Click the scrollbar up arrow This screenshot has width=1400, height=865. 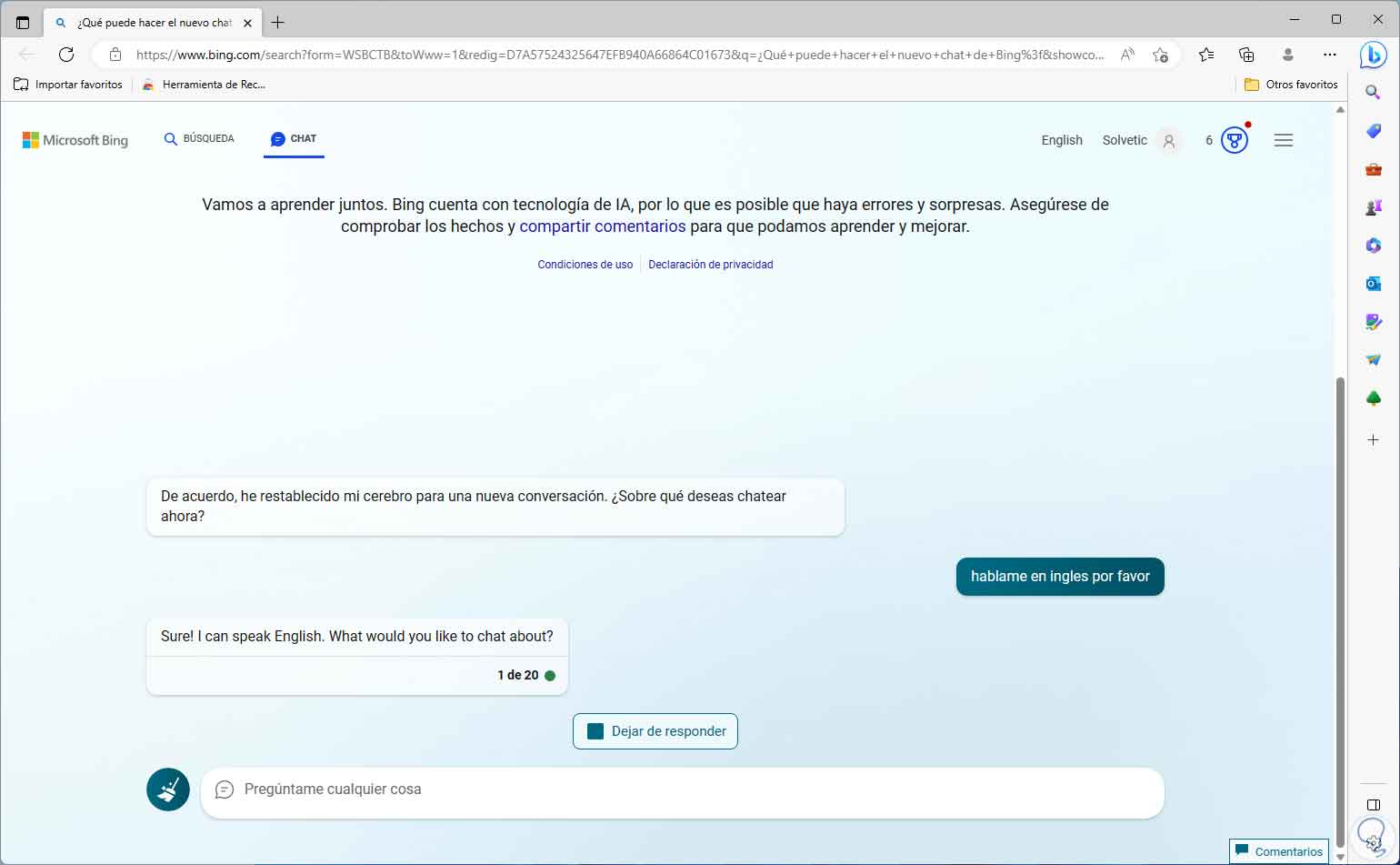click(x=1340, y=110)
